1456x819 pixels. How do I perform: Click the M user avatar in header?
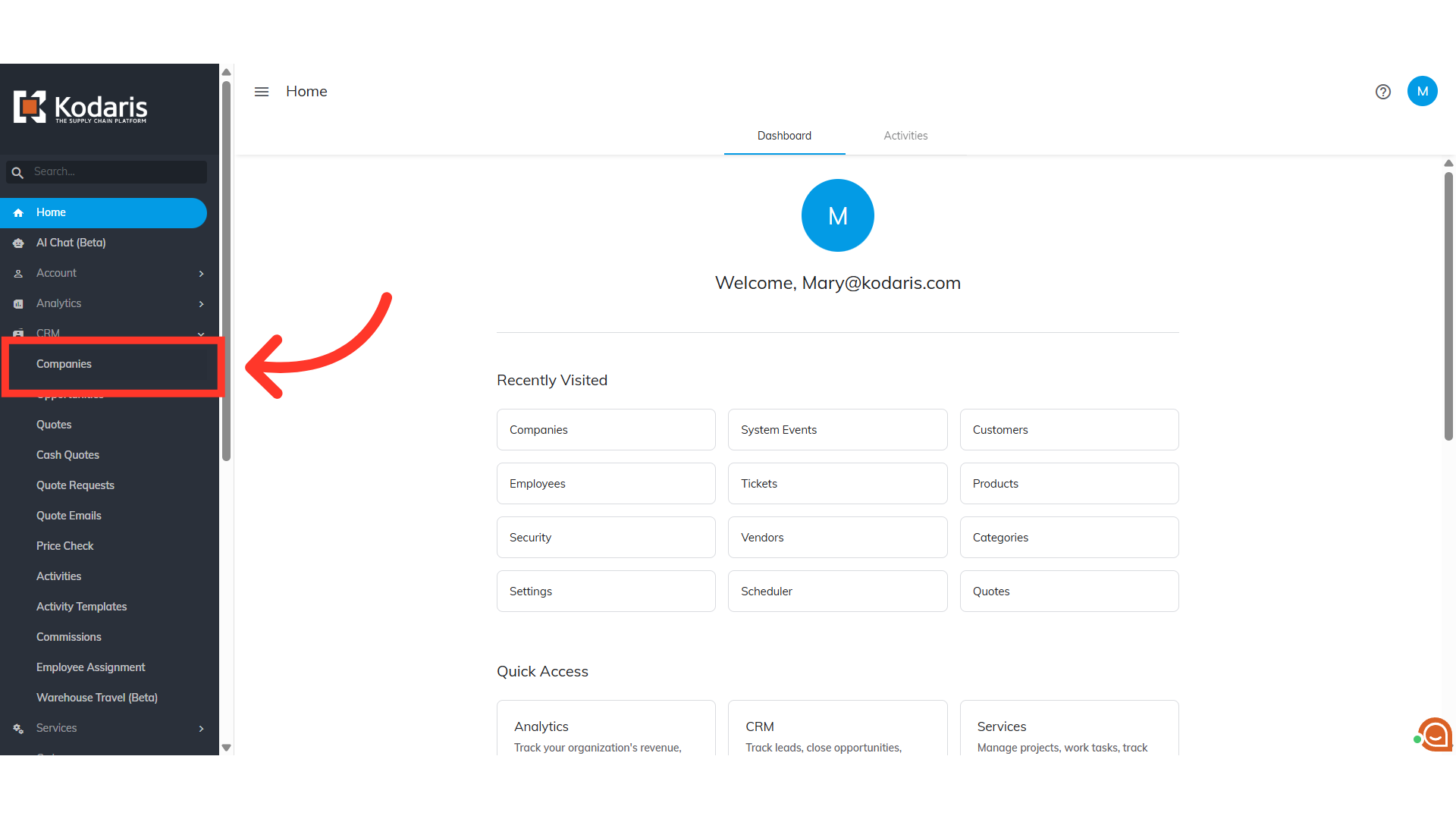(1422, 92)
